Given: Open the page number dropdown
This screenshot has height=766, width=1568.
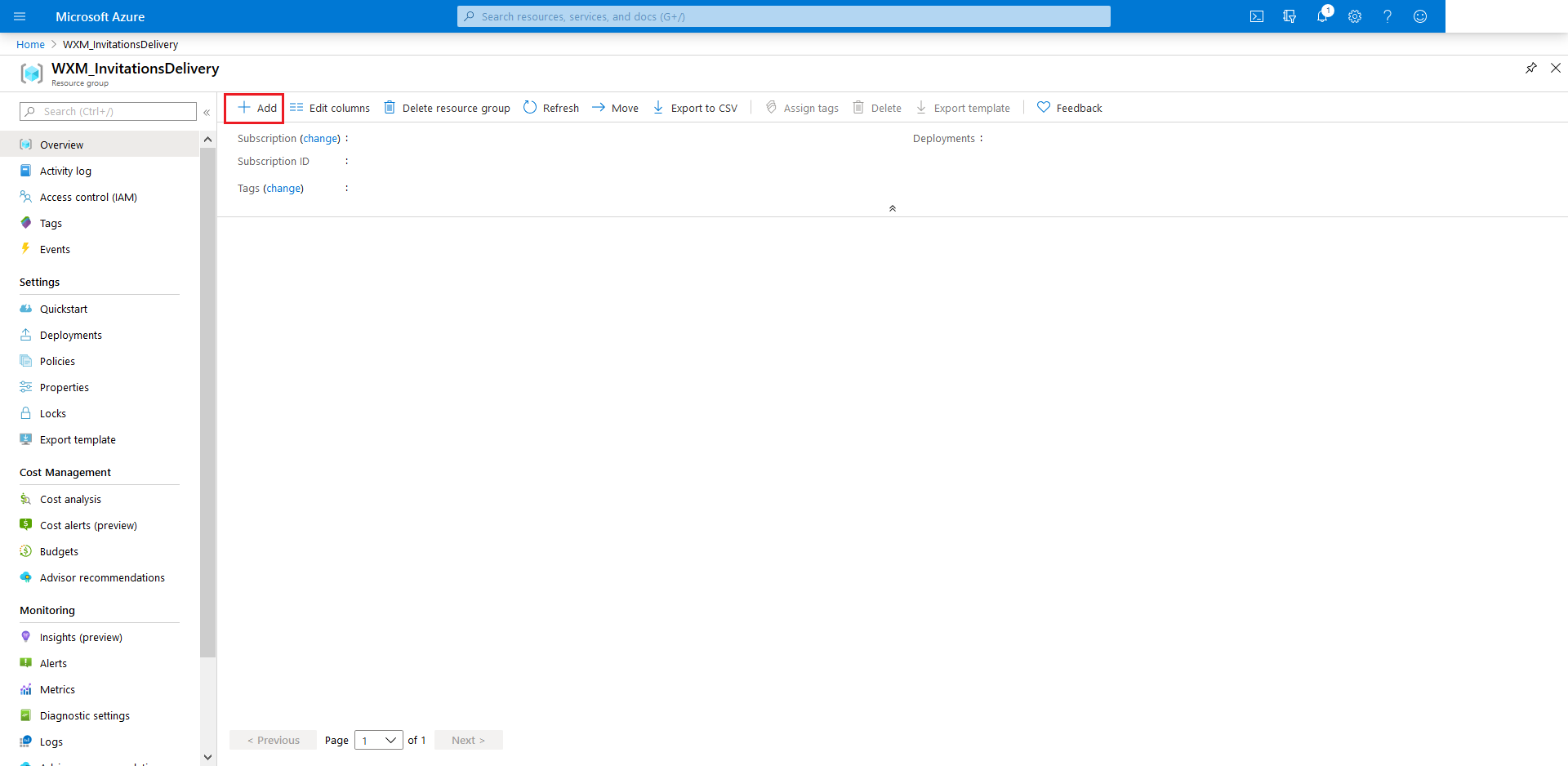Looking at the screenshot, I should click(x=379, y=740).
